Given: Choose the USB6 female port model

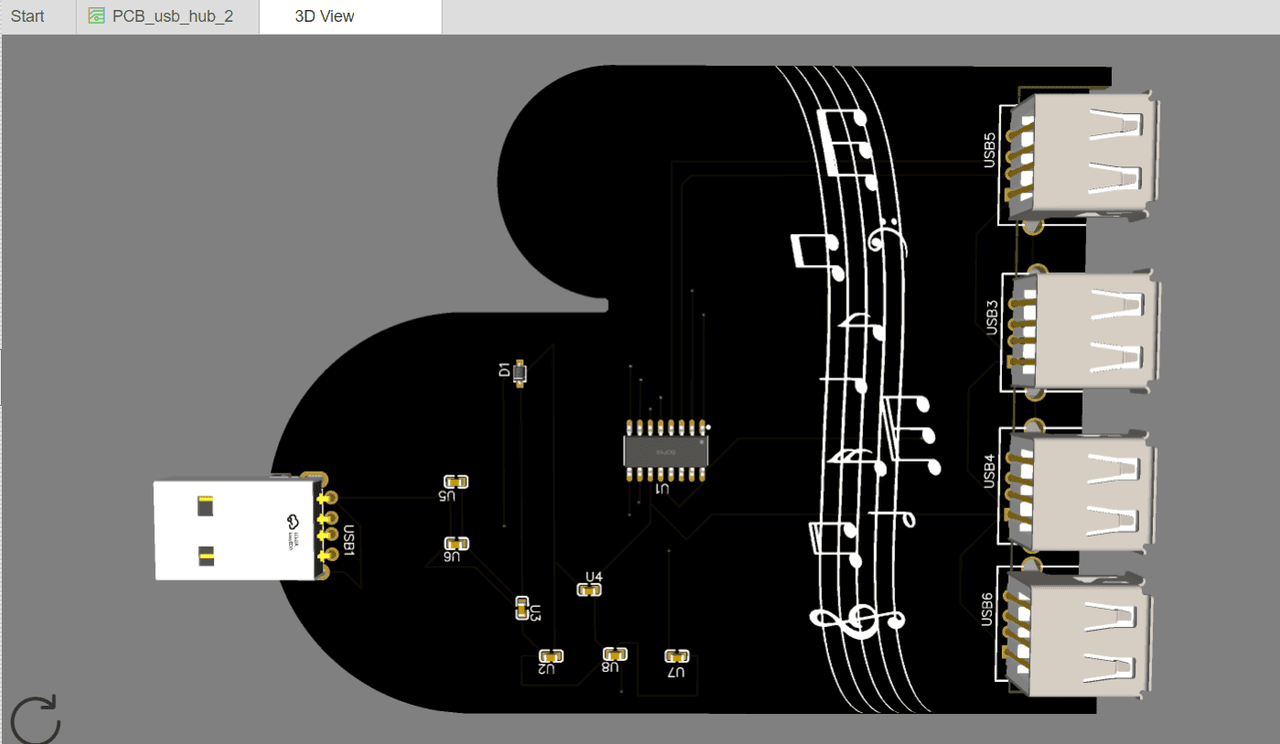Looking at the screenshot, I should click(1078, 634).
